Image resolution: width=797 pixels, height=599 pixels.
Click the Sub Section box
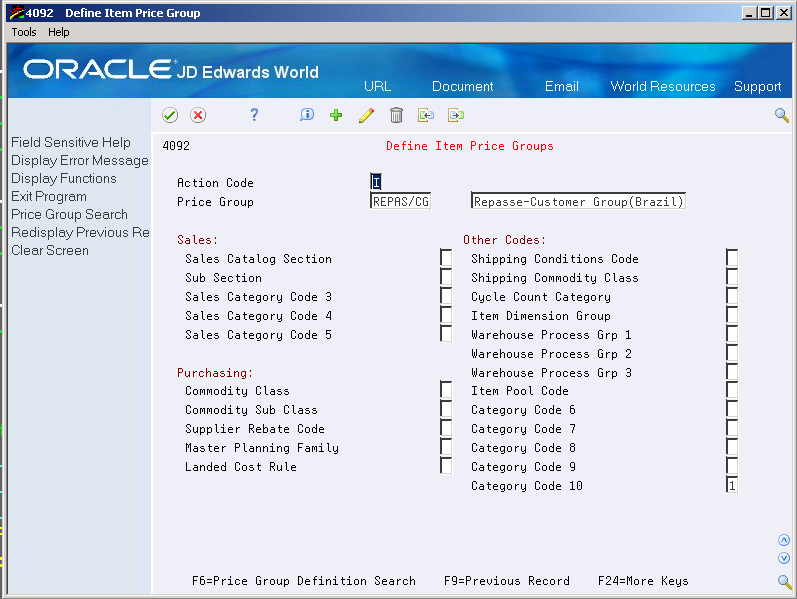click(446, 277)
